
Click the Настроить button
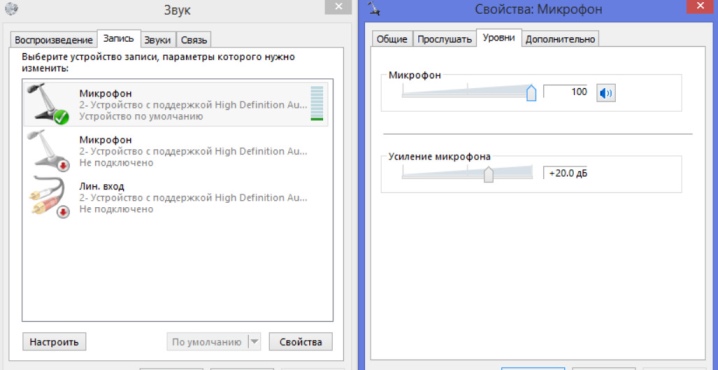pyautogui.click(x=54, y=342)
